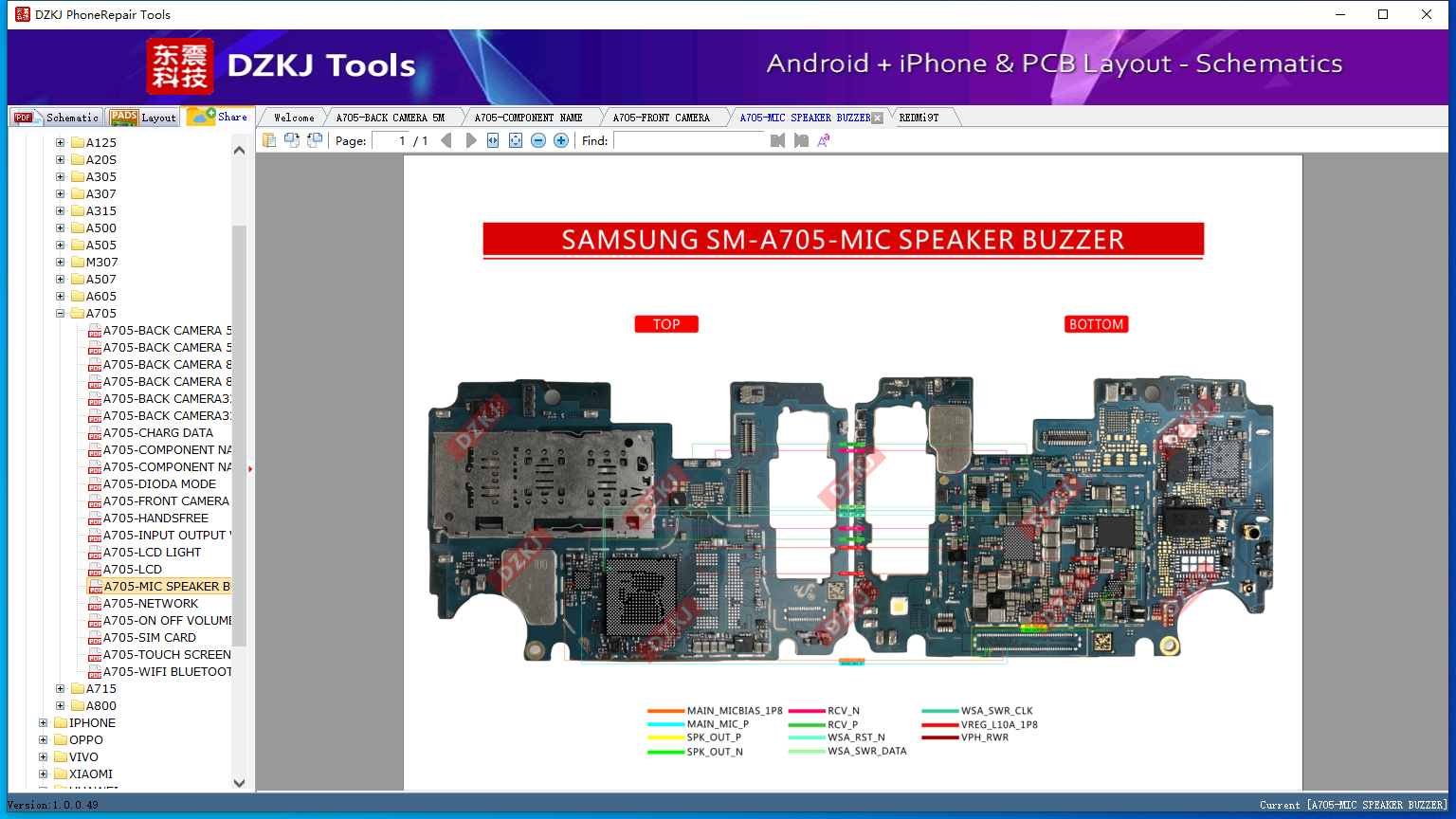Close the A705-MIC SPEAKER BUZZER tab
Screen dimensions: 1456x819
(x=877, y=118)
